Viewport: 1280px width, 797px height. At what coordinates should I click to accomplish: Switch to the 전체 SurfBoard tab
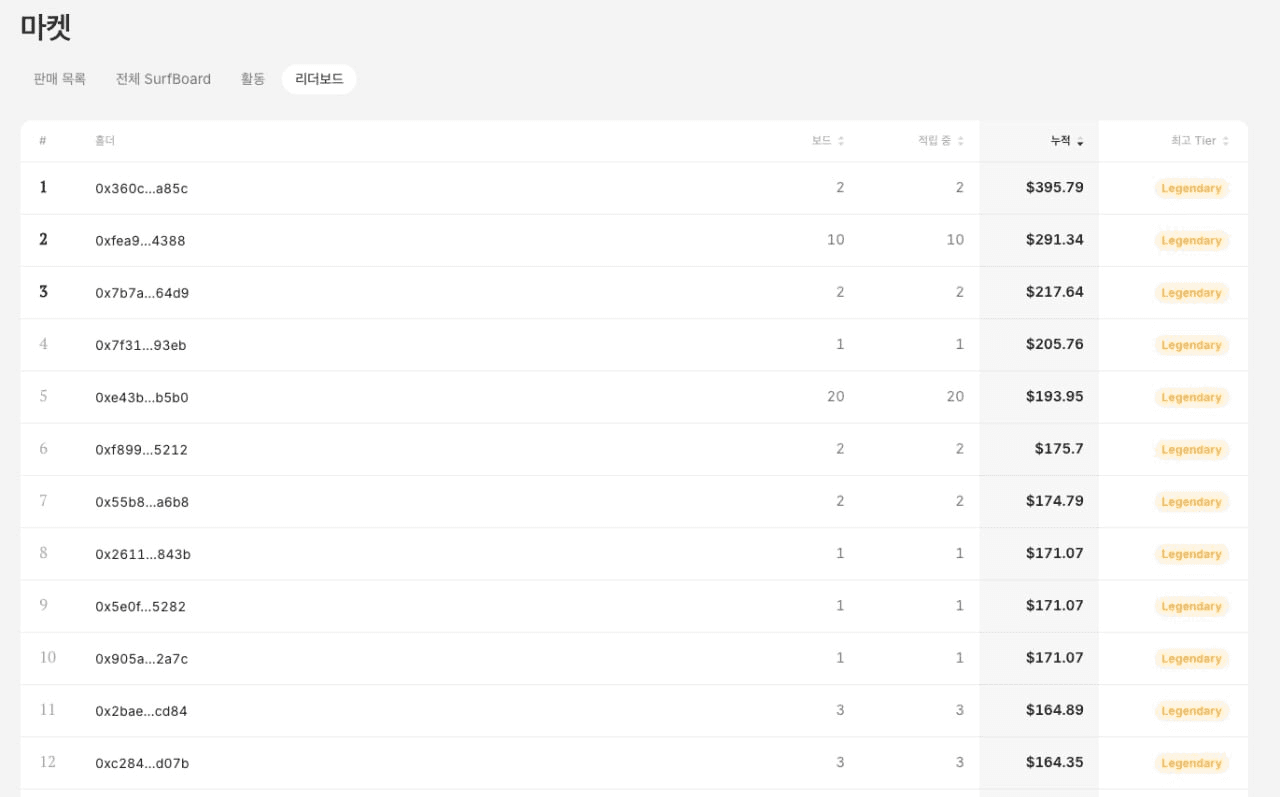pyautogui.click(x=163, y=79)
